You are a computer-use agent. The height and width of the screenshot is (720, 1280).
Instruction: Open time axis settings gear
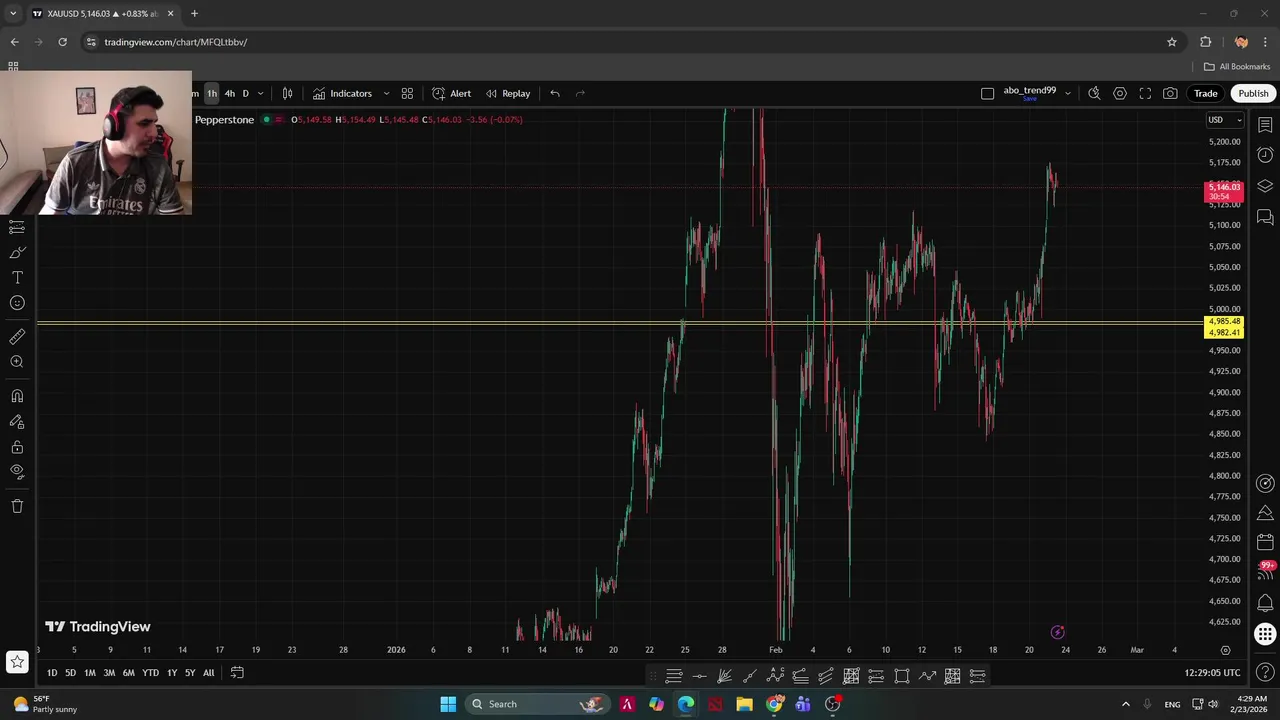(x=1225, y=650)
